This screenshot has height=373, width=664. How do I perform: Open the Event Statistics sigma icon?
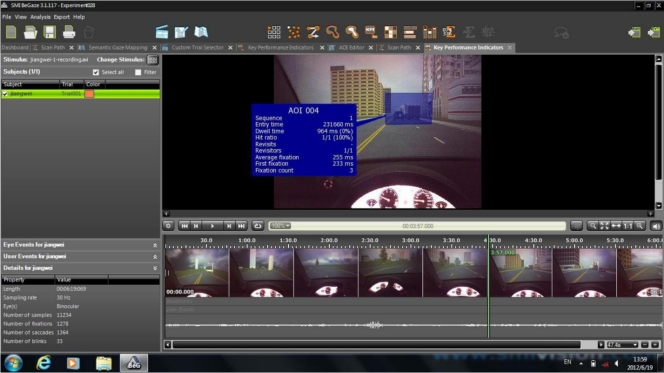pyautogui.click(x=449, y=32)
